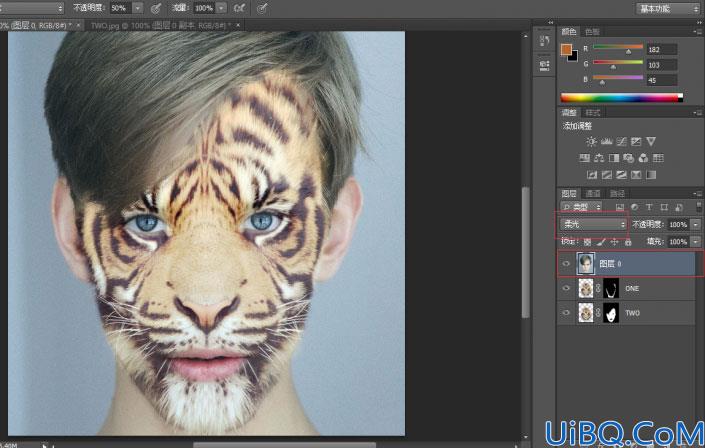Screen dimensions: 705x448
Task: Add a Vibrance adjustment (triangle icon)
Action: (x=651, y=142)
